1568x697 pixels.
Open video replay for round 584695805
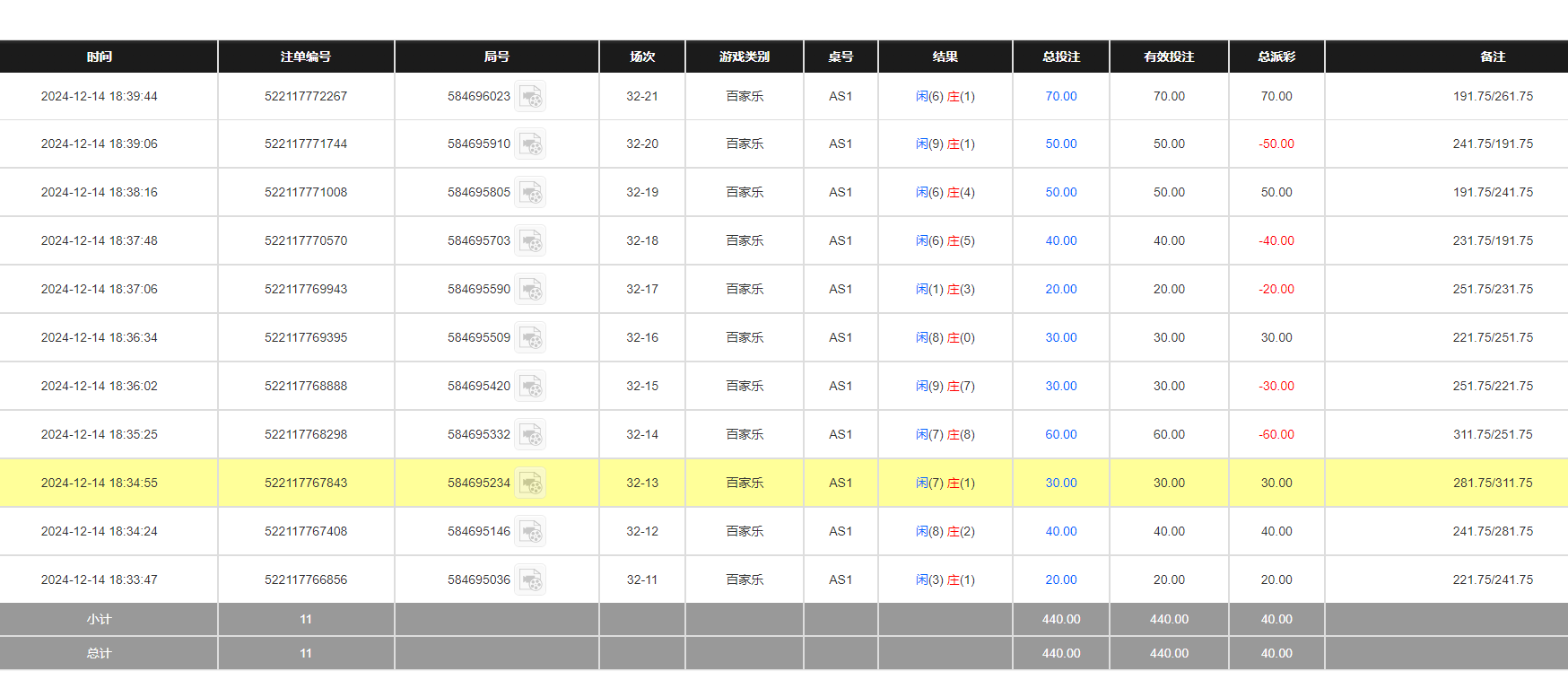click(x=531, y=193)
